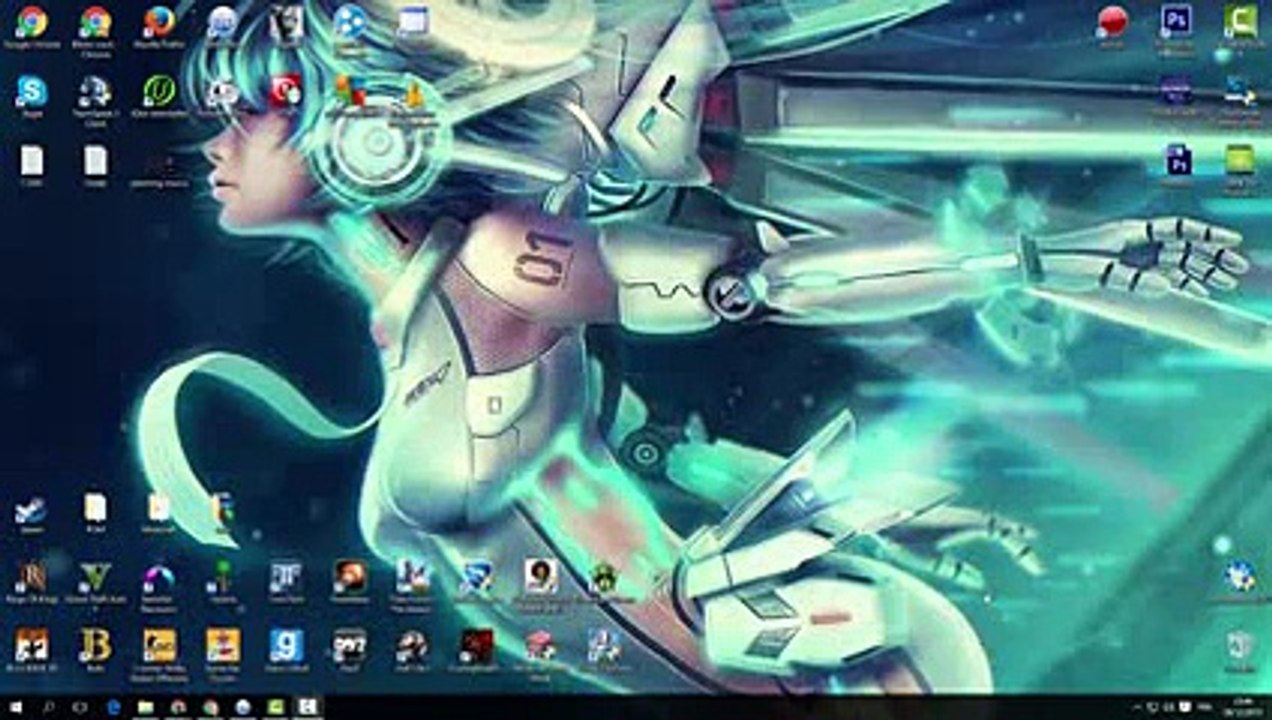Open the Google Chrome shortcut in the top-left corner

point(31,21)
